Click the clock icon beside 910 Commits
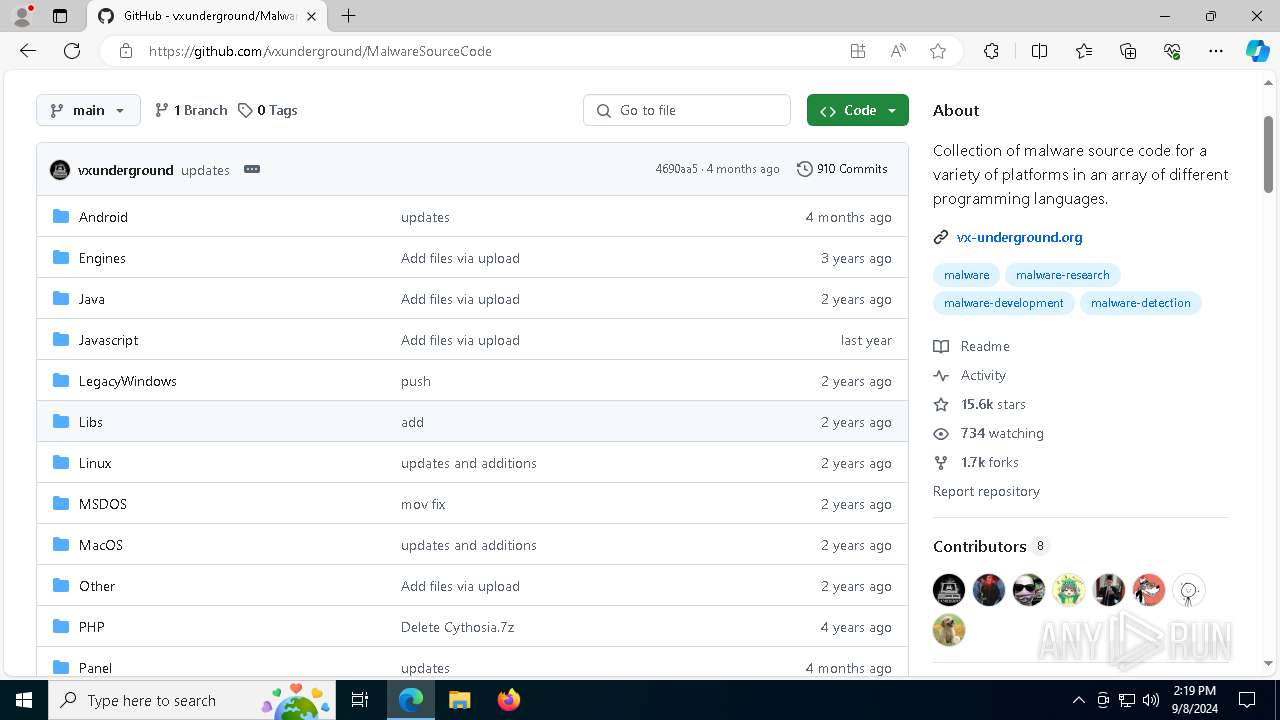The image size is (1280, 720). tap(804, 169)
